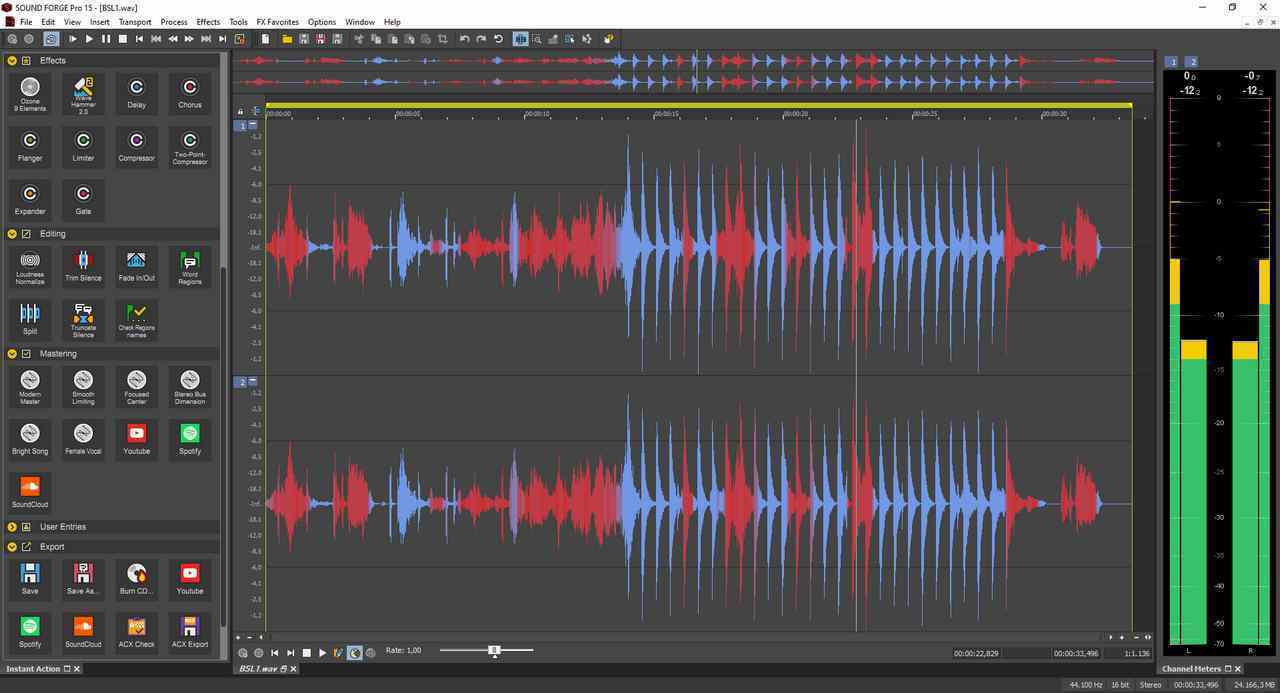Run Truncate Silence
The height and width of the screenshot is (693, 1280).
pyautogui.click(x=83, y=320)
